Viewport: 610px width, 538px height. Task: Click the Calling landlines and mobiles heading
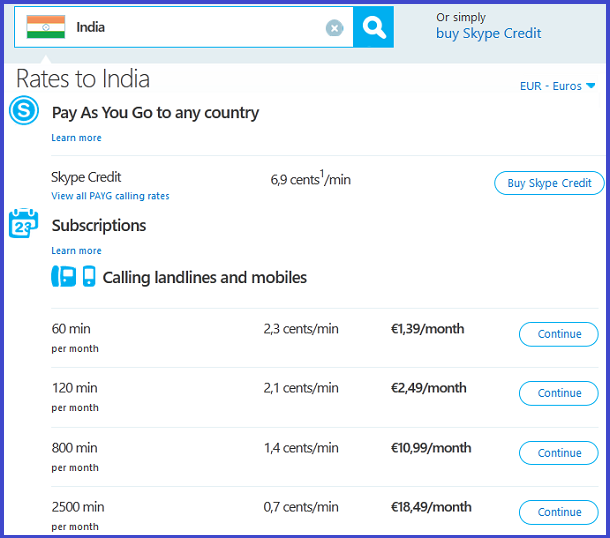pos(205,278)
